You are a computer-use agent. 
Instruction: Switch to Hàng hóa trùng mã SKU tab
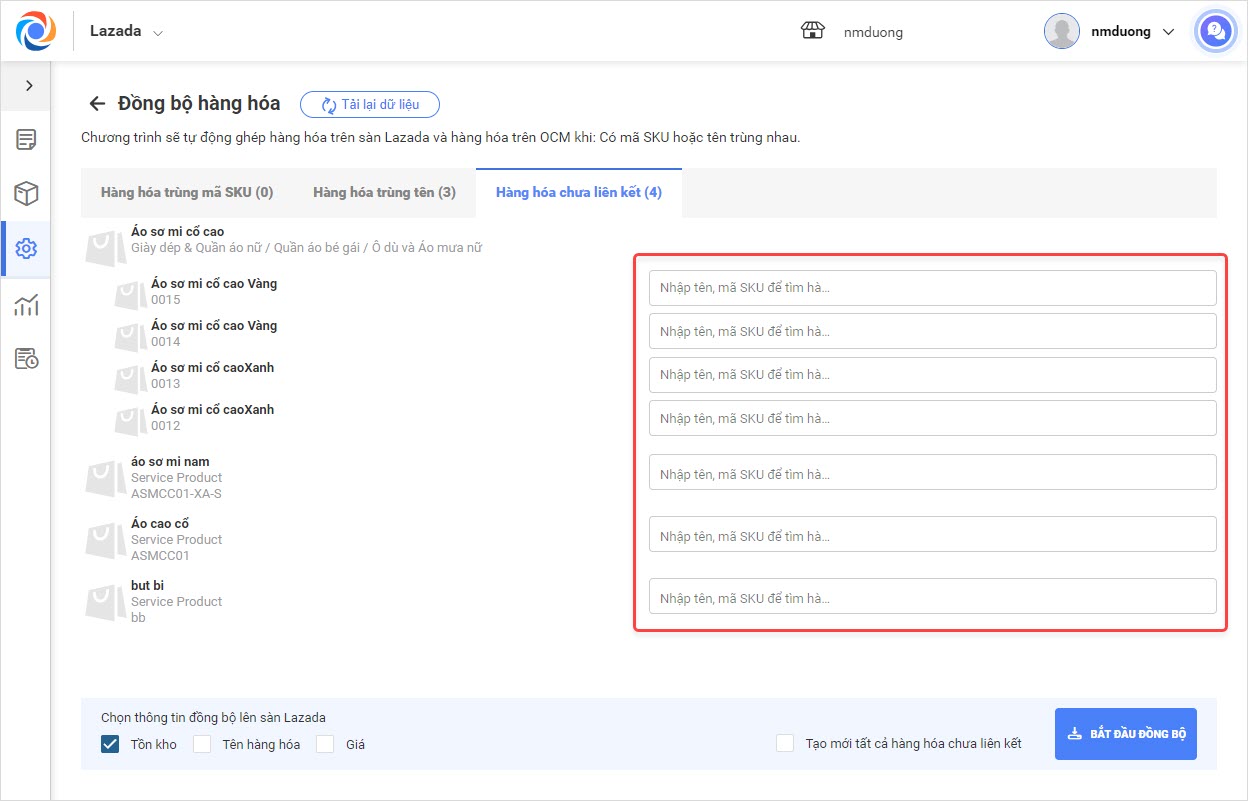[187, 192]
